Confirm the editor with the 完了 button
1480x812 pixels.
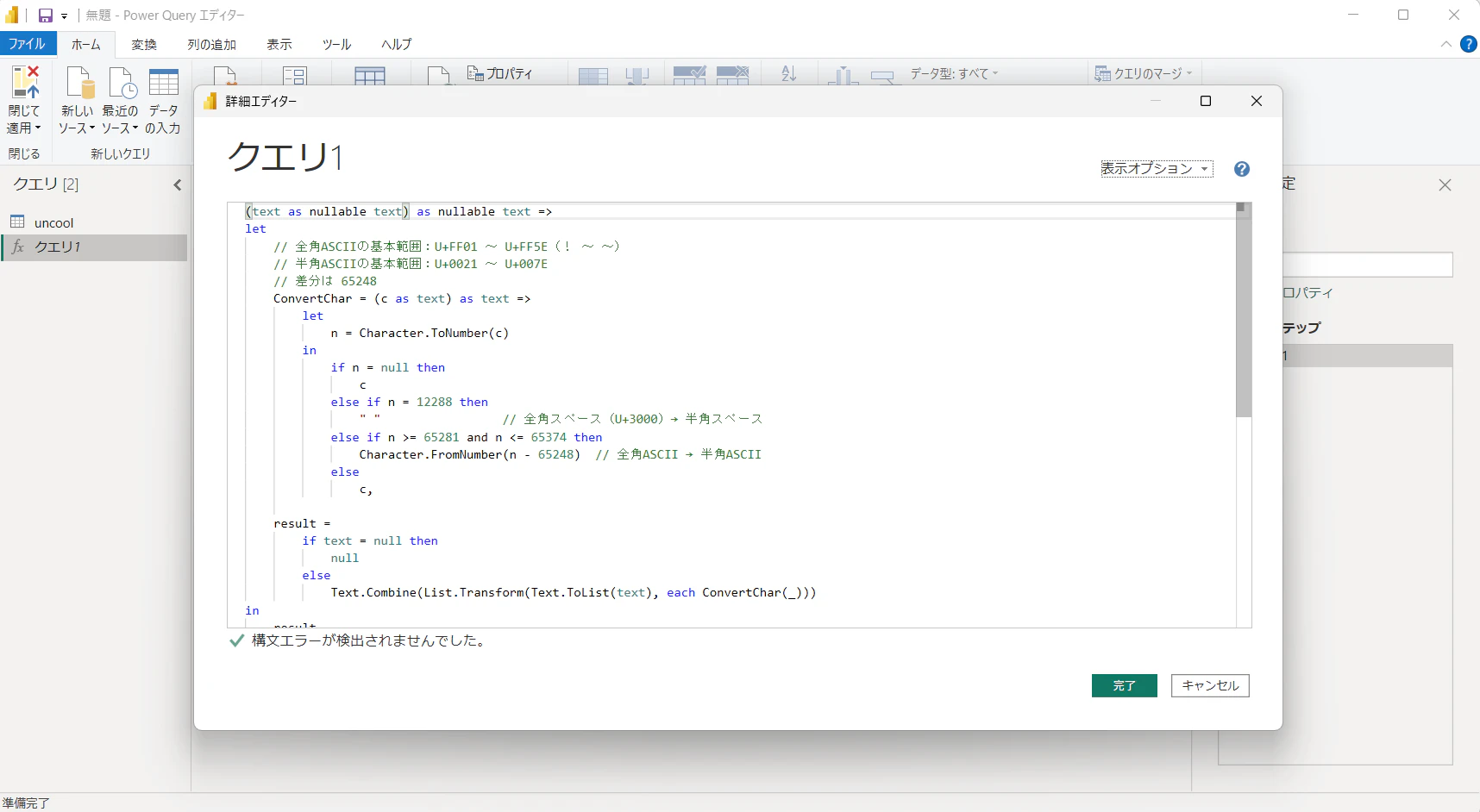pos(1125,685)
